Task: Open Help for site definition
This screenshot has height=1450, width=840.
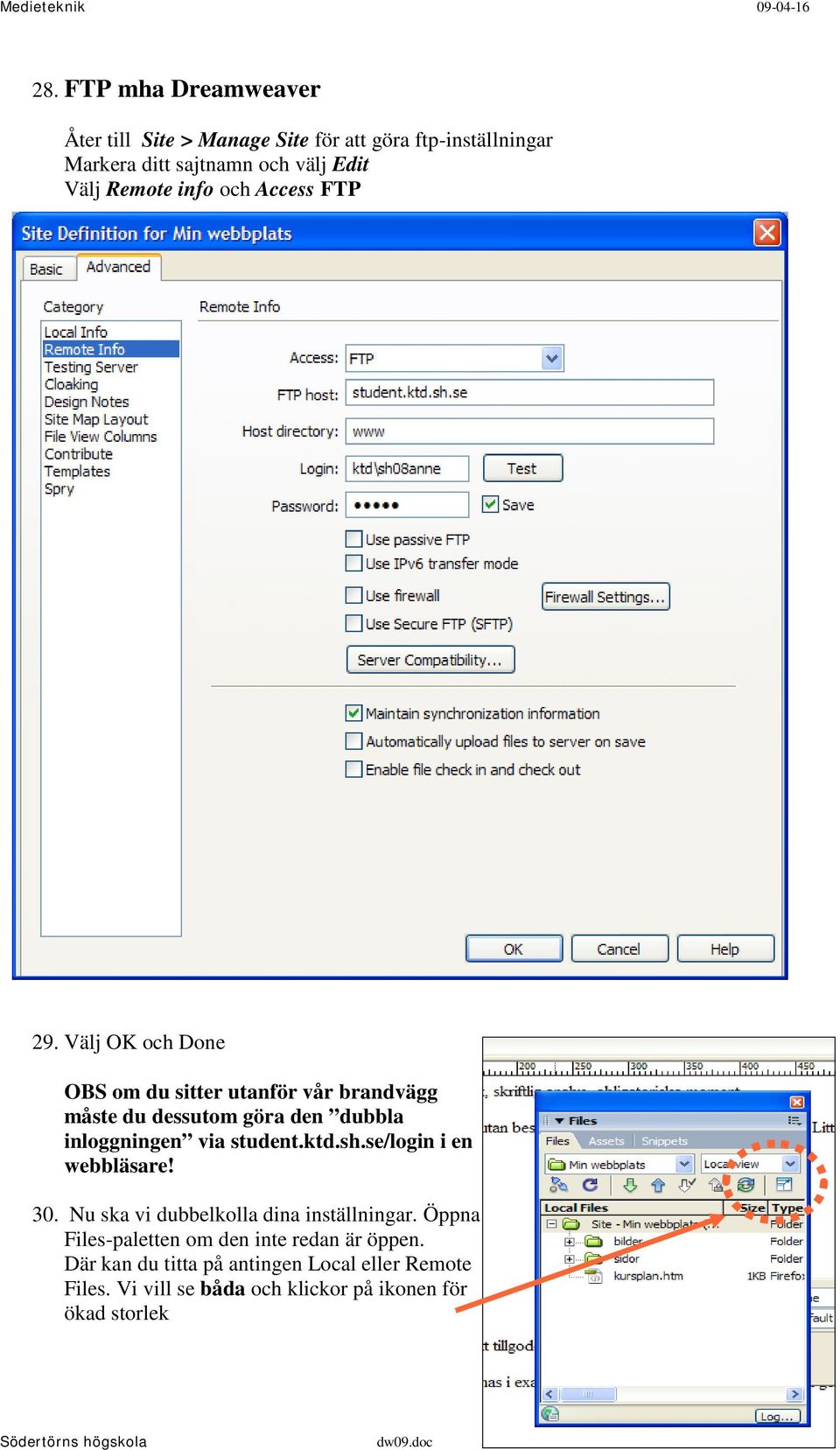Action: pos(724,949)
